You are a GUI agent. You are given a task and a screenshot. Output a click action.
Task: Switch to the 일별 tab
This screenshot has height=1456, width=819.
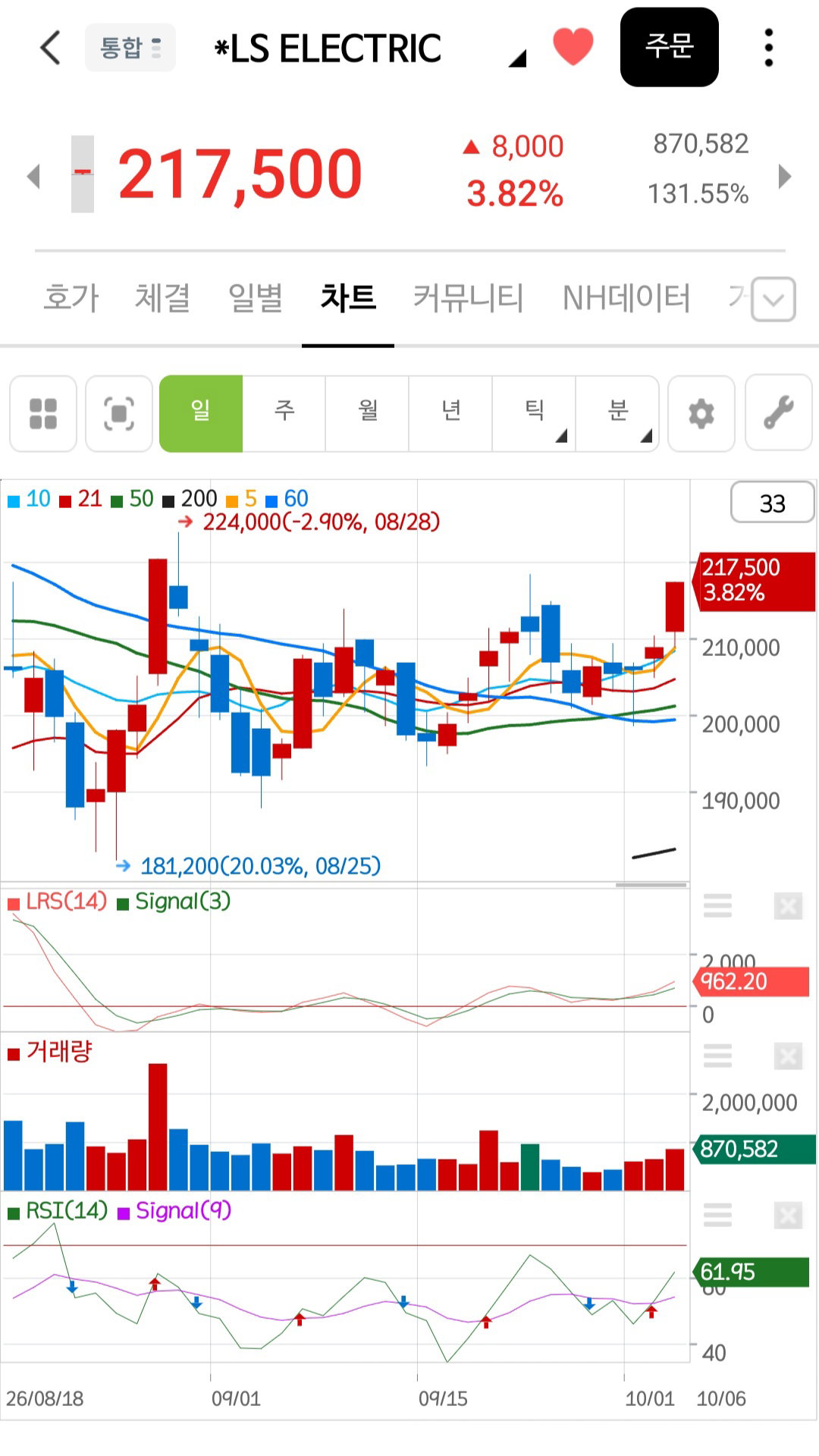coord(256,297)
